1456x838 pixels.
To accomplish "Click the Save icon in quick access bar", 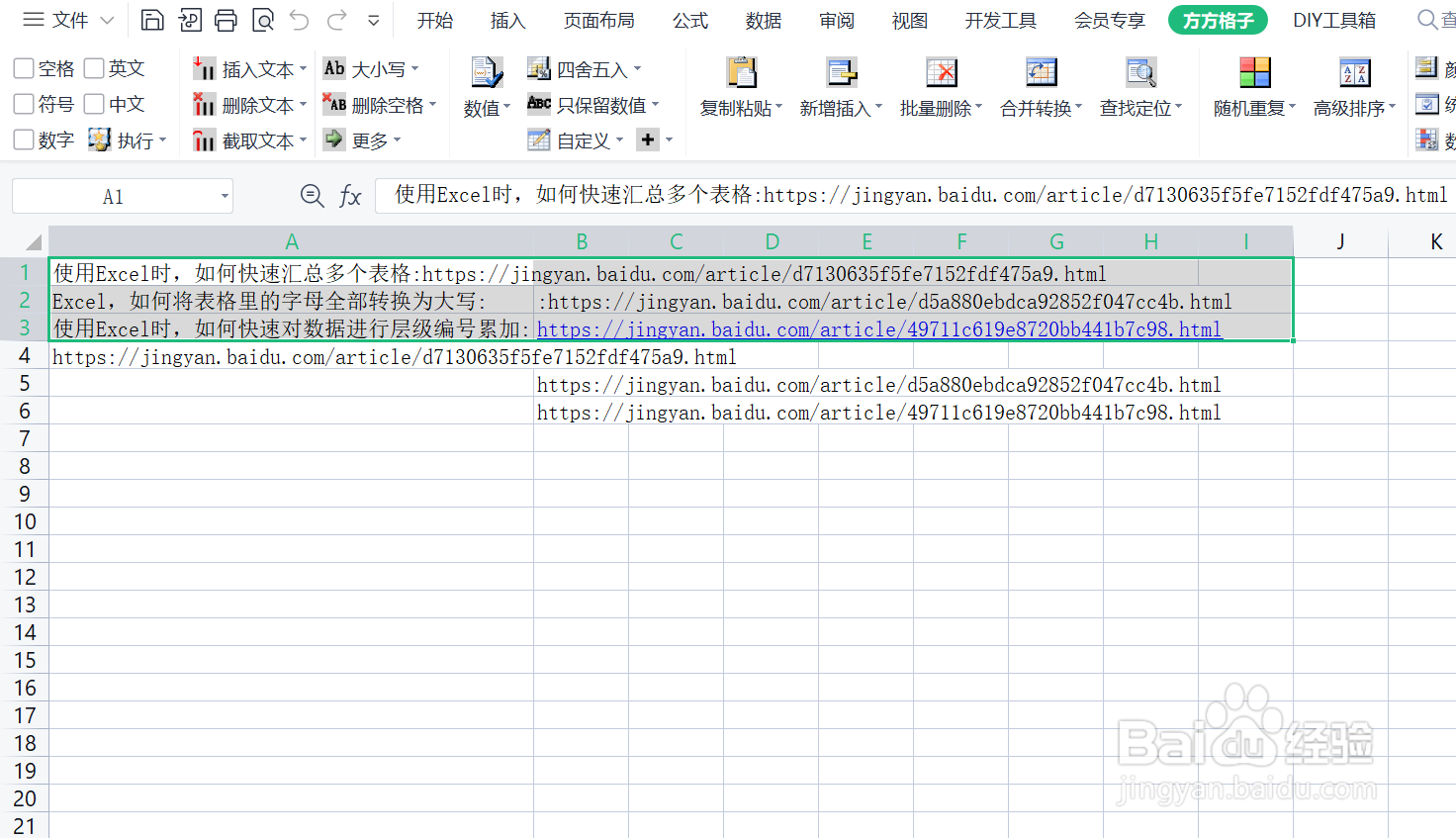I will click(152, 20).
